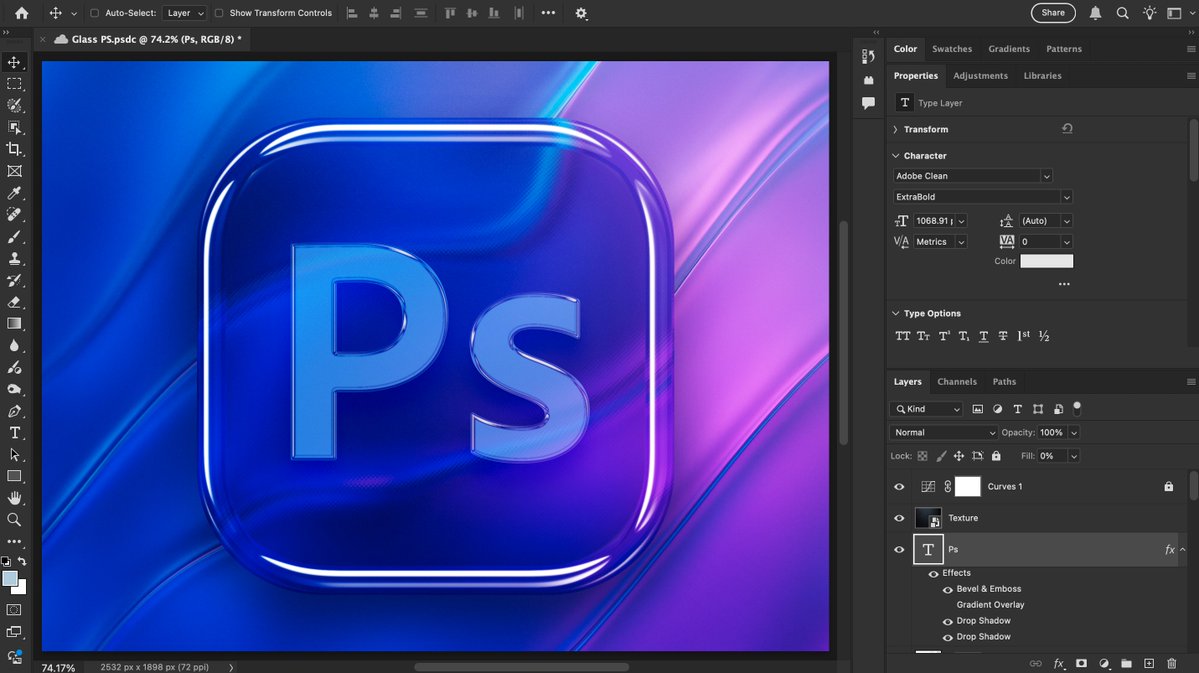
Task: Enable the Auto-Select checkbox
Action: coord(95,13)
